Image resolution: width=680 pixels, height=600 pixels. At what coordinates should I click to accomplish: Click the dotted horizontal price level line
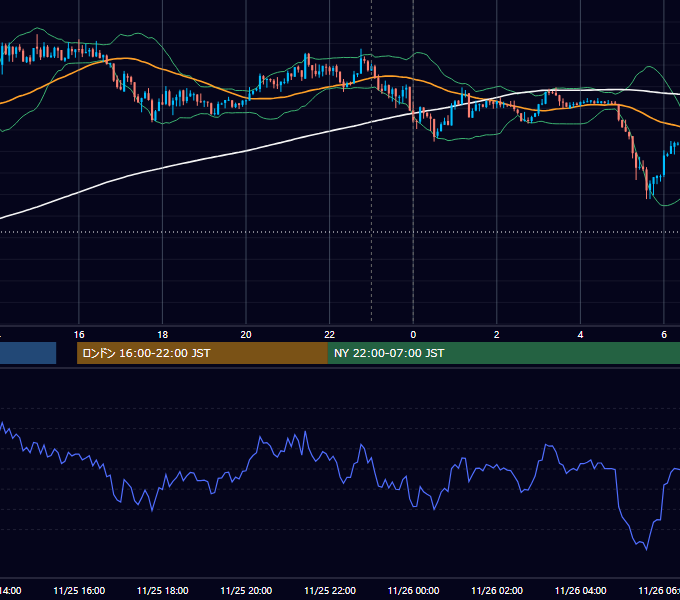pos(340,232)
